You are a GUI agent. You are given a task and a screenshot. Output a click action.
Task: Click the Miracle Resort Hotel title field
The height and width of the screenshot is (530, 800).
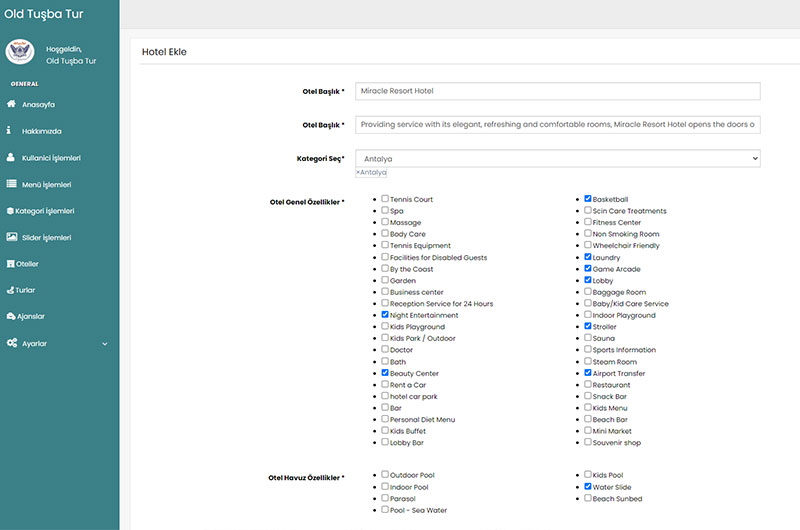pos(557,91)
